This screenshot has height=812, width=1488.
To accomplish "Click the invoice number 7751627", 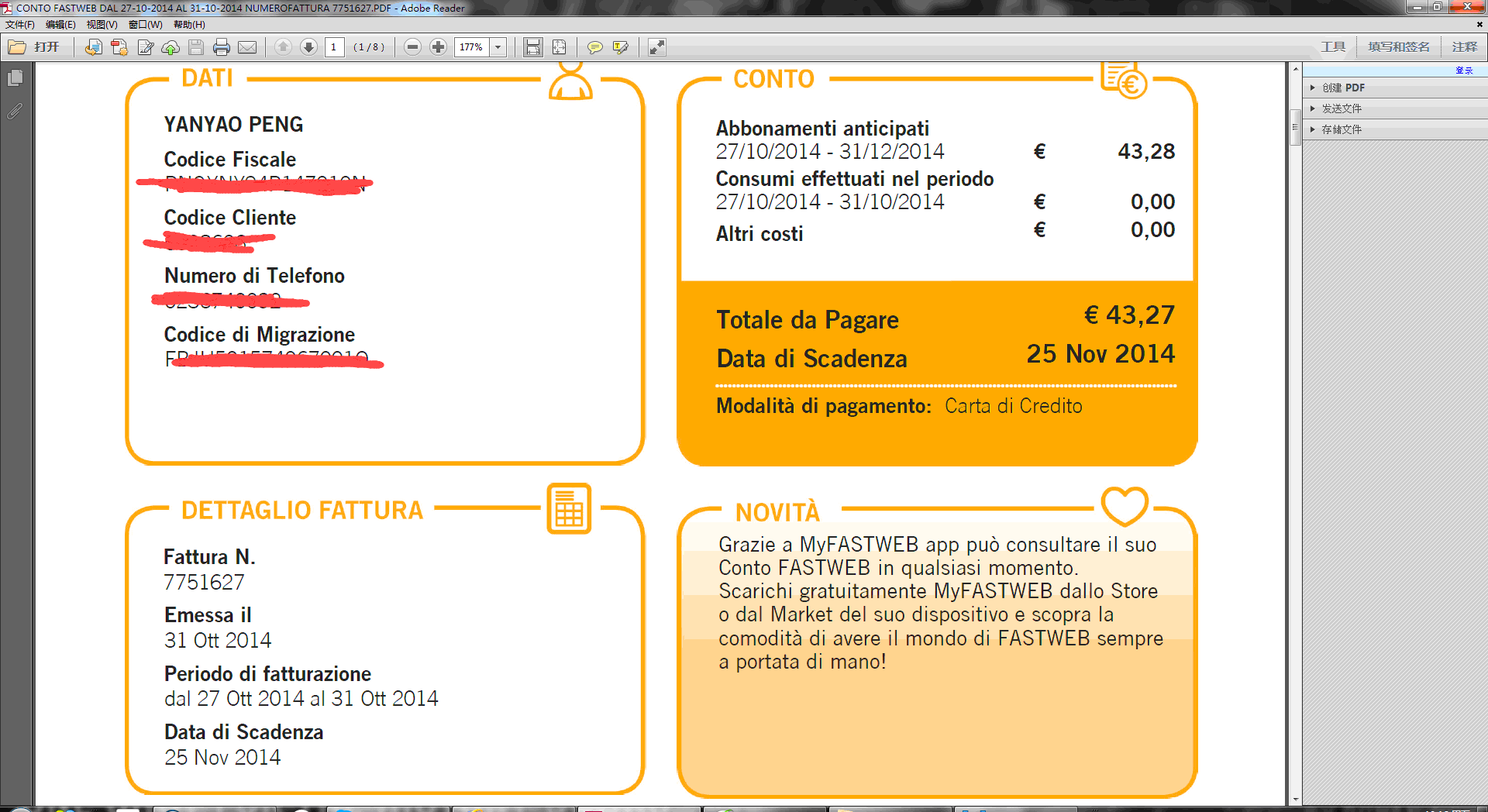I will (204, 583).
